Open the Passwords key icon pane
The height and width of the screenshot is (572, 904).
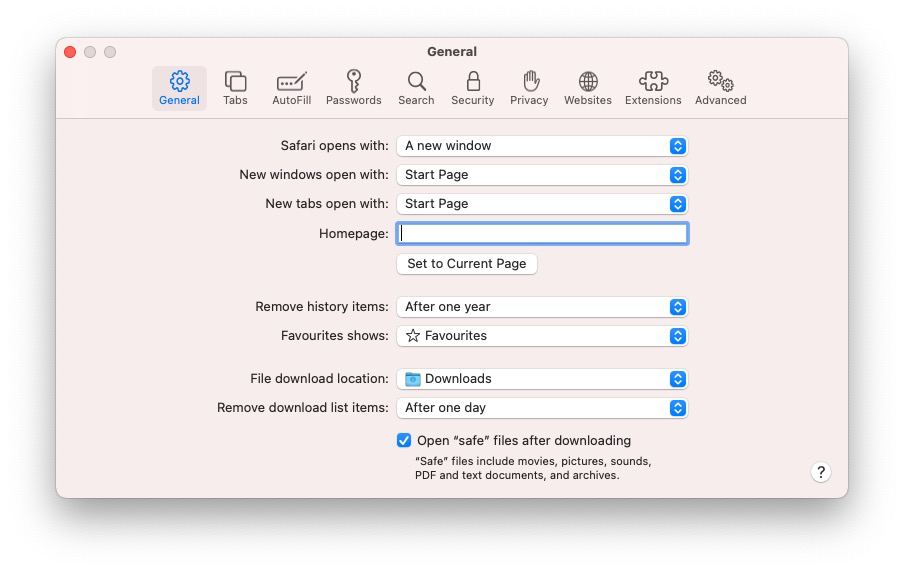pyautogui.click(x=353, y=88)
